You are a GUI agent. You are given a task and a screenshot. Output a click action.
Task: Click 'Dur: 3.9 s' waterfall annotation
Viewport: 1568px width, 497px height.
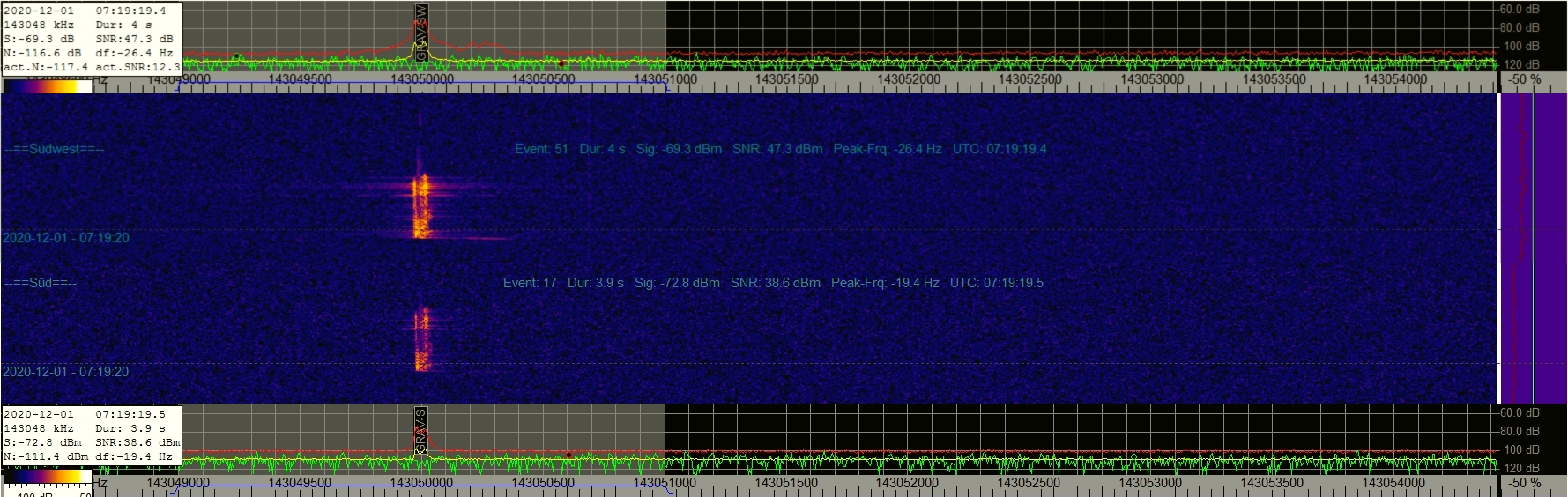point(595,283)
